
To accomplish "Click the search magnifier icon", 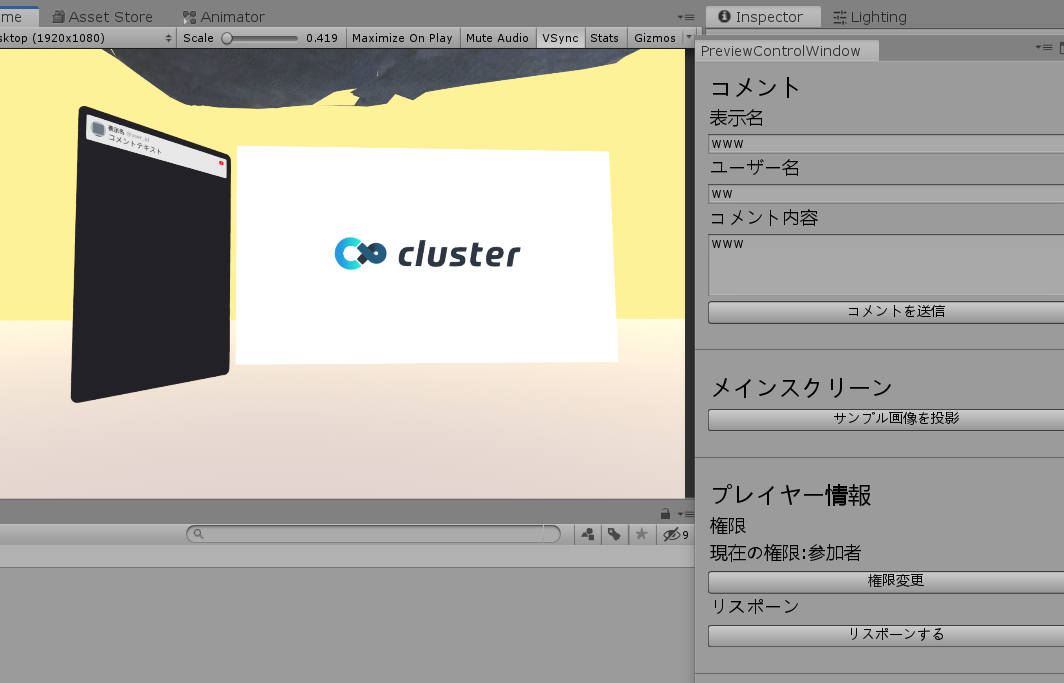I will 198,534.
